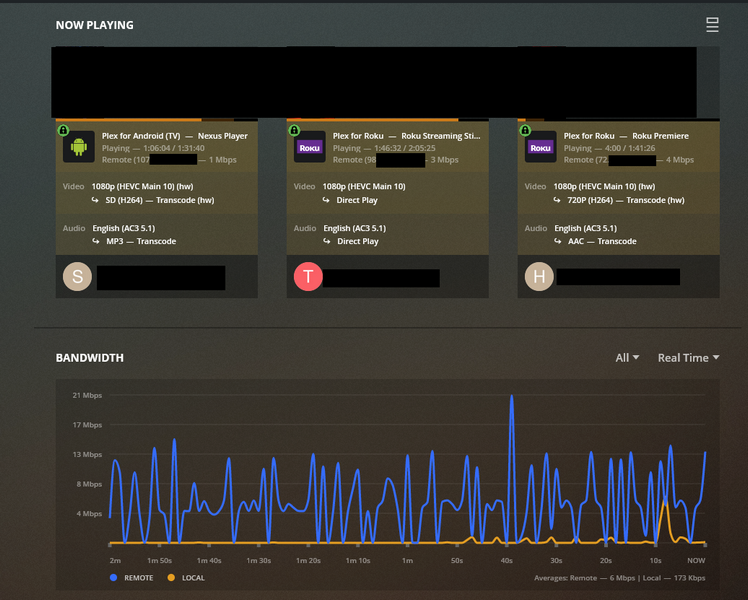Click the Roku icon on Roku Premiere session
The height and width of the screenshot is (600, 748).
pos(540,147)
